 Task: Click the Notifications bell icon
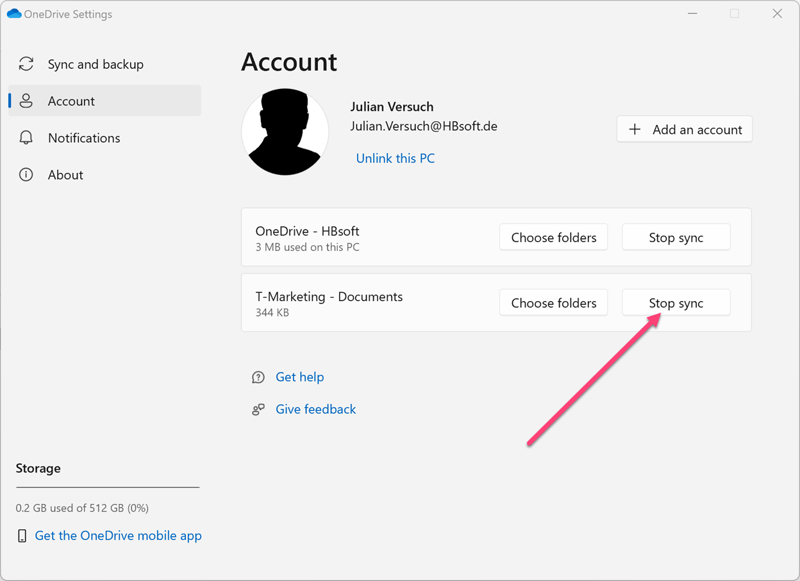pos(26,138)
